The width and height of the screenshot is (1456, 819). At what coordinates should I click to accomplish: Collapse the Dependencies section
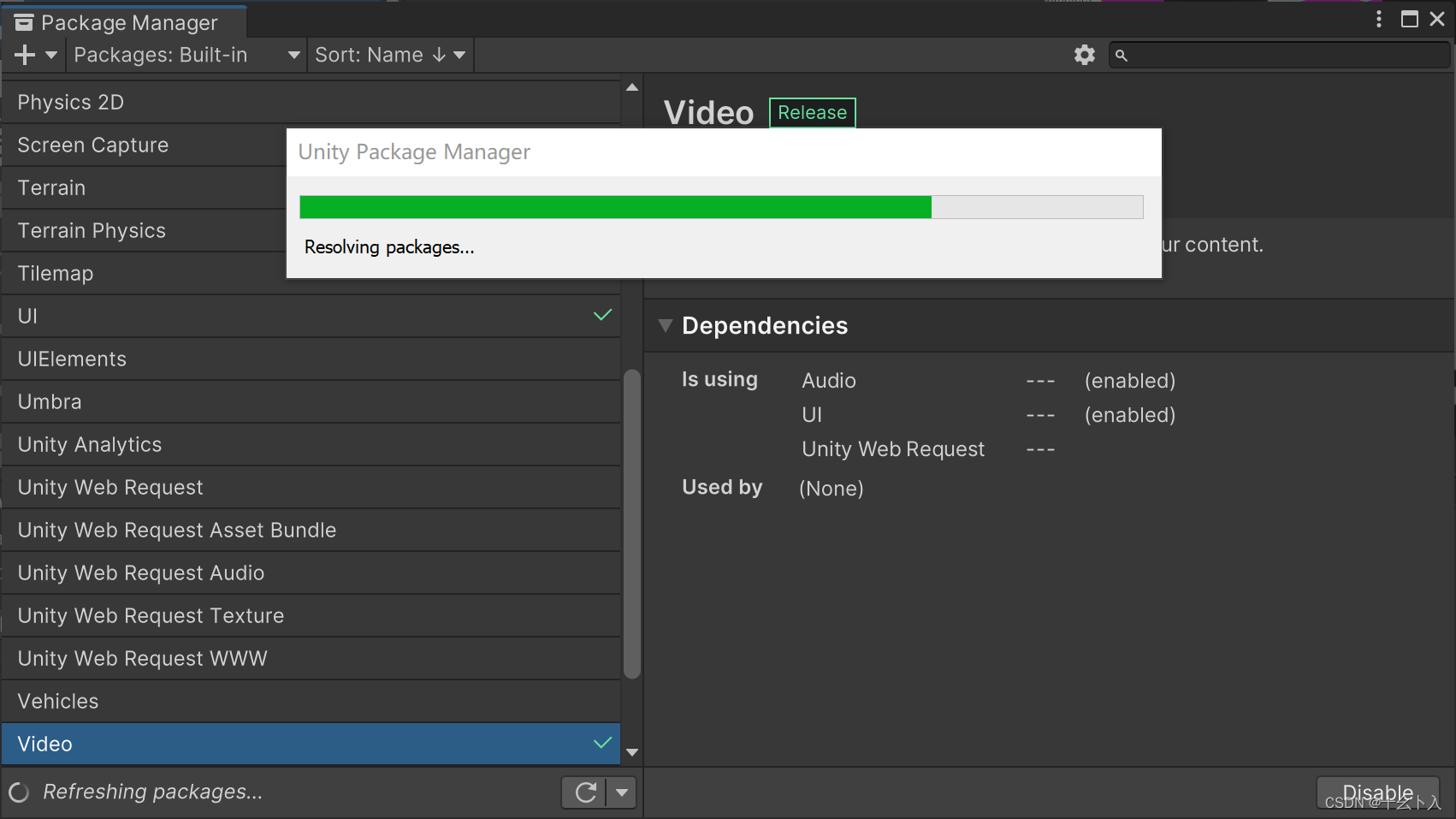pyautogui.click(x=666, y=325)
